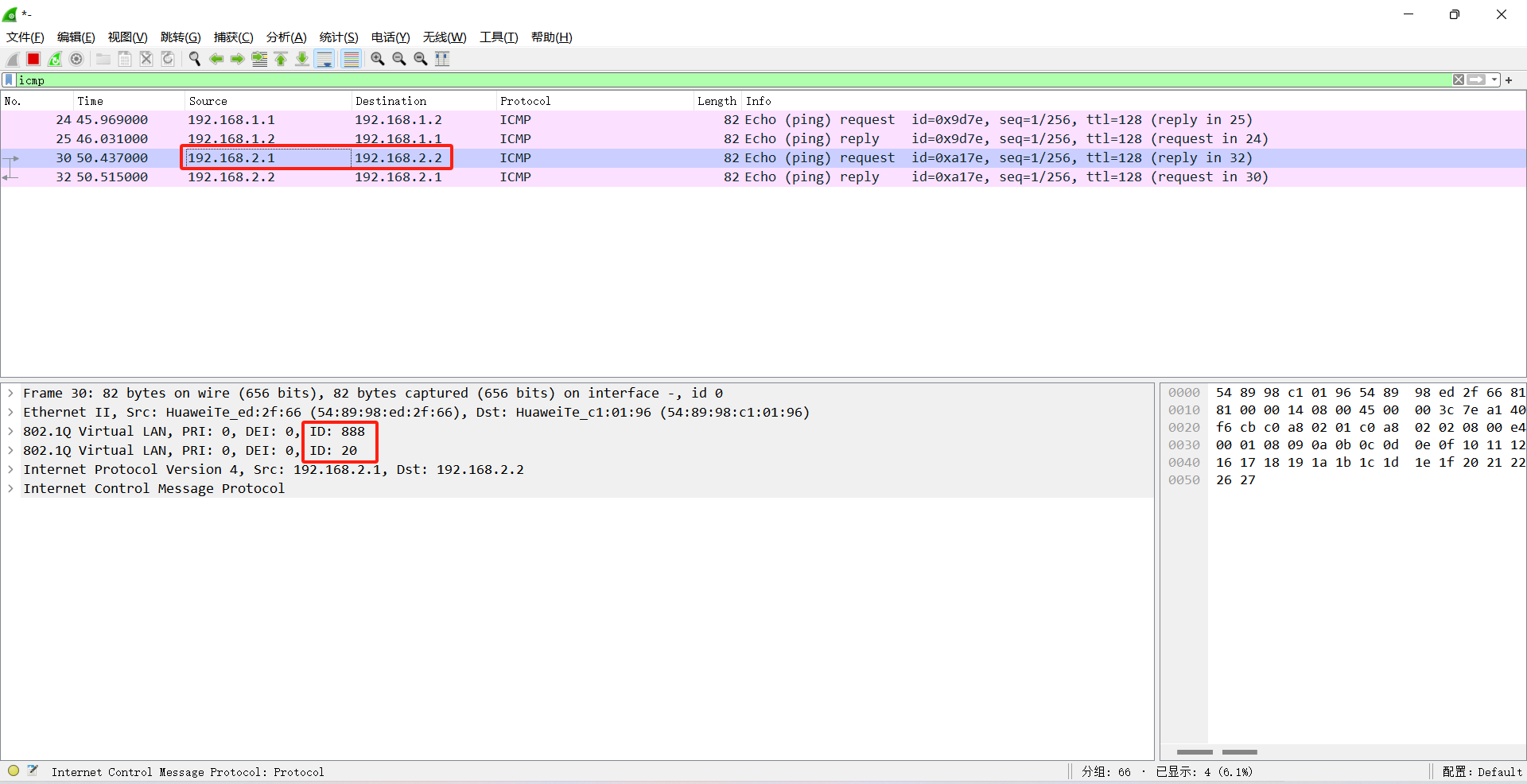Screen dimensions: 1527x784
Task: Reload the capture file
Action: click(x=168, y=59)
